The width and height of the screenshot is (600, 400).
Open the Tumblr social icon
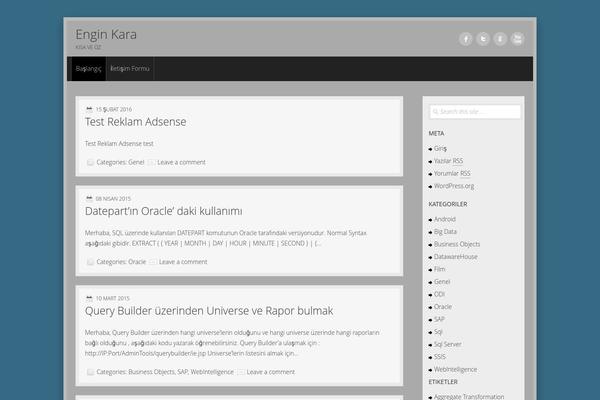coord(500,39)
